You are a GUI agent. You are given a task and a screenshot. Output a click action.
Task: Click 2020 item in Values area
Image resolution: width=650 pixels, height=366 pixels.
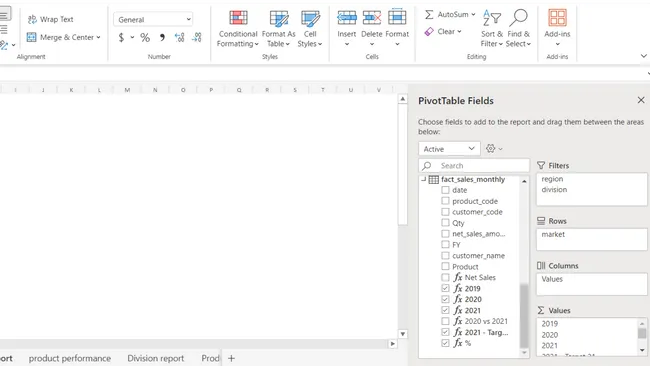pyautogui.click(x=550, y=335)
